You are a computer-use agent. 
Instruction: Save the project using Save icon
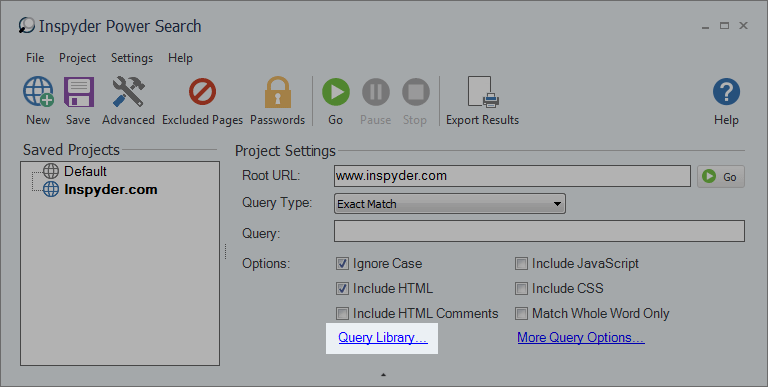(79, 92)
